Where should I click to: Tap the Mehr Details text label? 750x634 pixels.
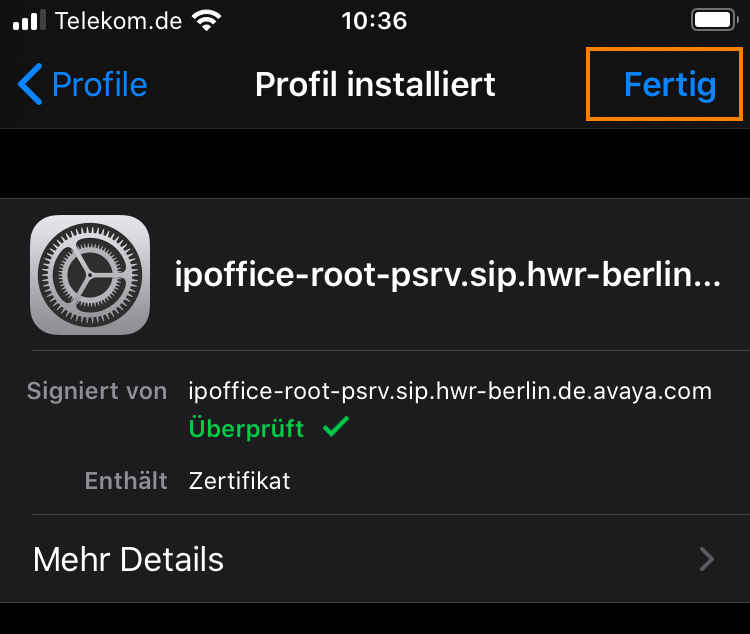click(x=128, y=559)
